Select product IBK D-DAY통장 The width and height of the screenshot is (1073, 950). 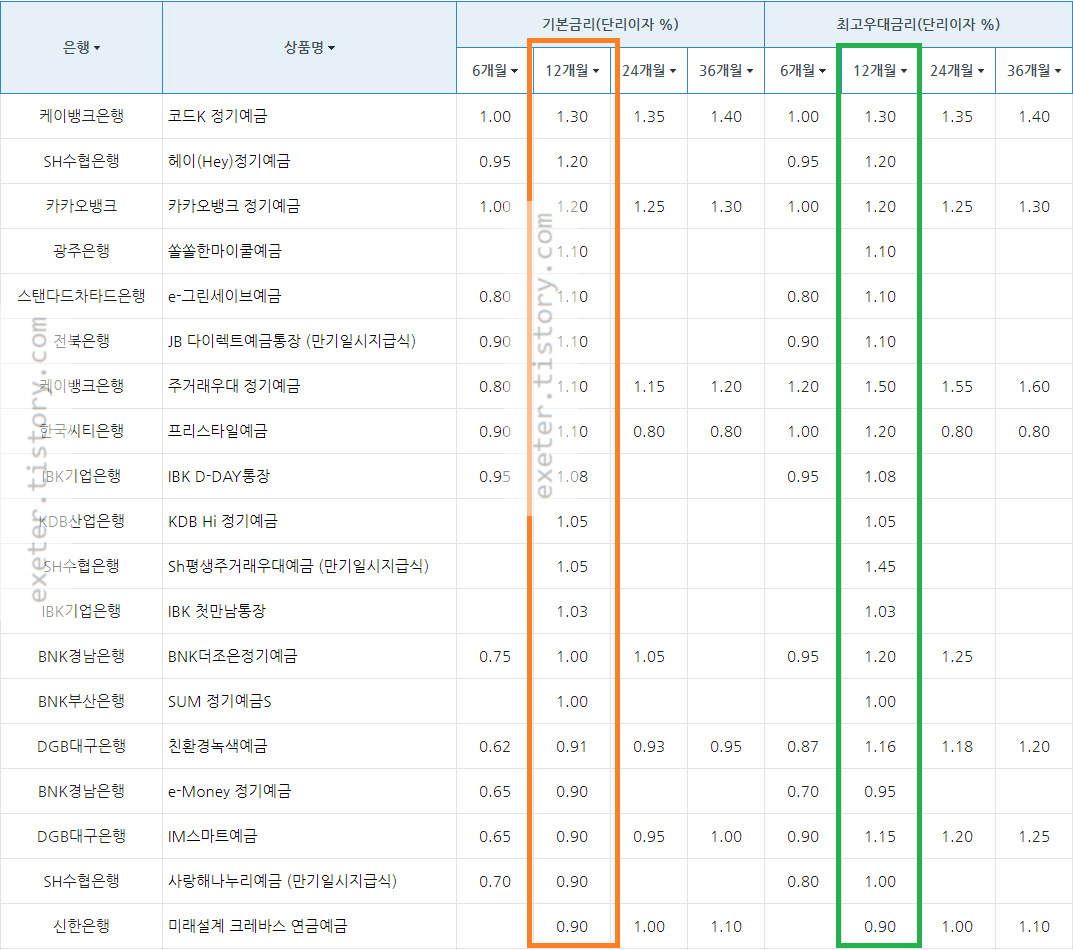click(219, 476)
